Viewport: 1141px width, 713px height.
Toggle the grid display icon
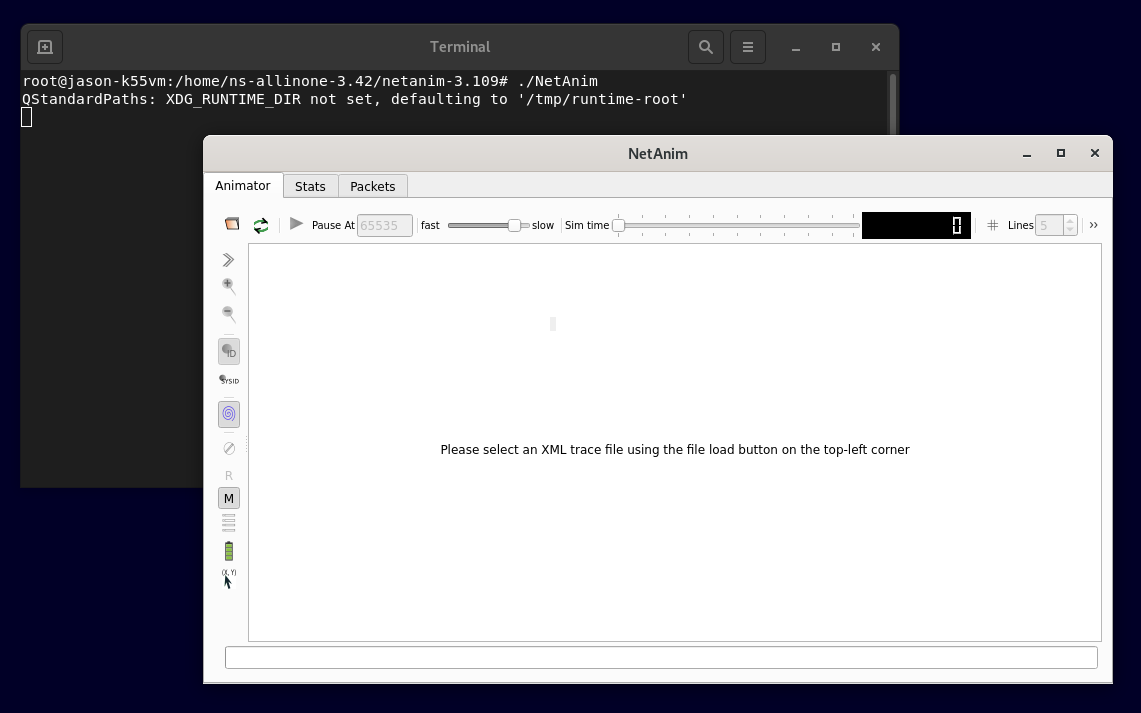pos(993,226)
